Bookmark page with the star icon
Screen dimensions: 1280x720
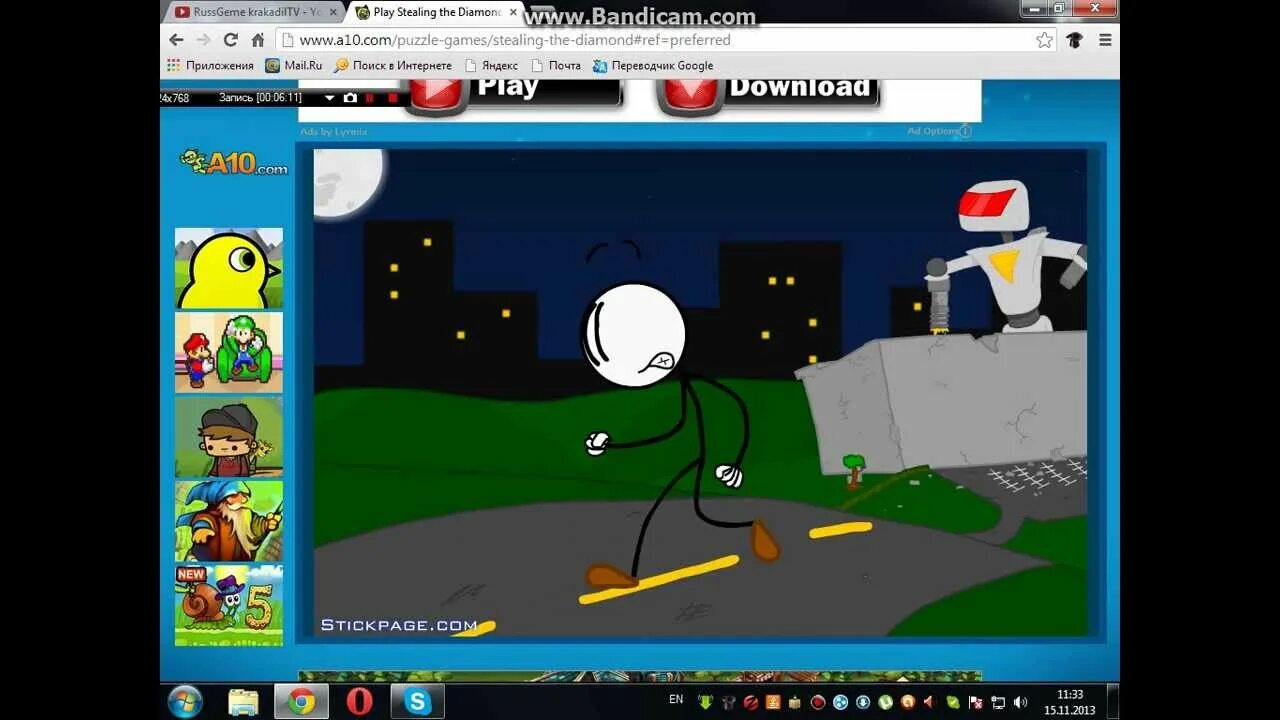[x=1045, y=40]
